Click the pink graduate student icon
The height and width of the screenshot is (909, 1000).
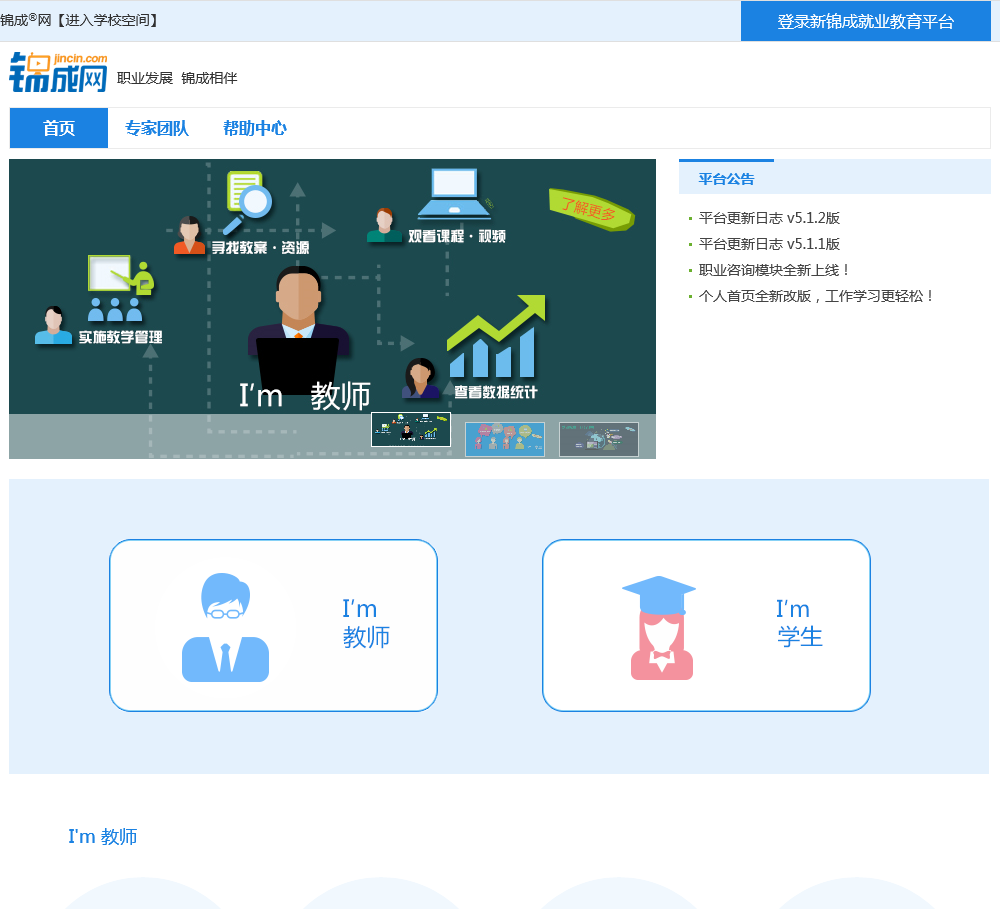click(x=659, y=628)
